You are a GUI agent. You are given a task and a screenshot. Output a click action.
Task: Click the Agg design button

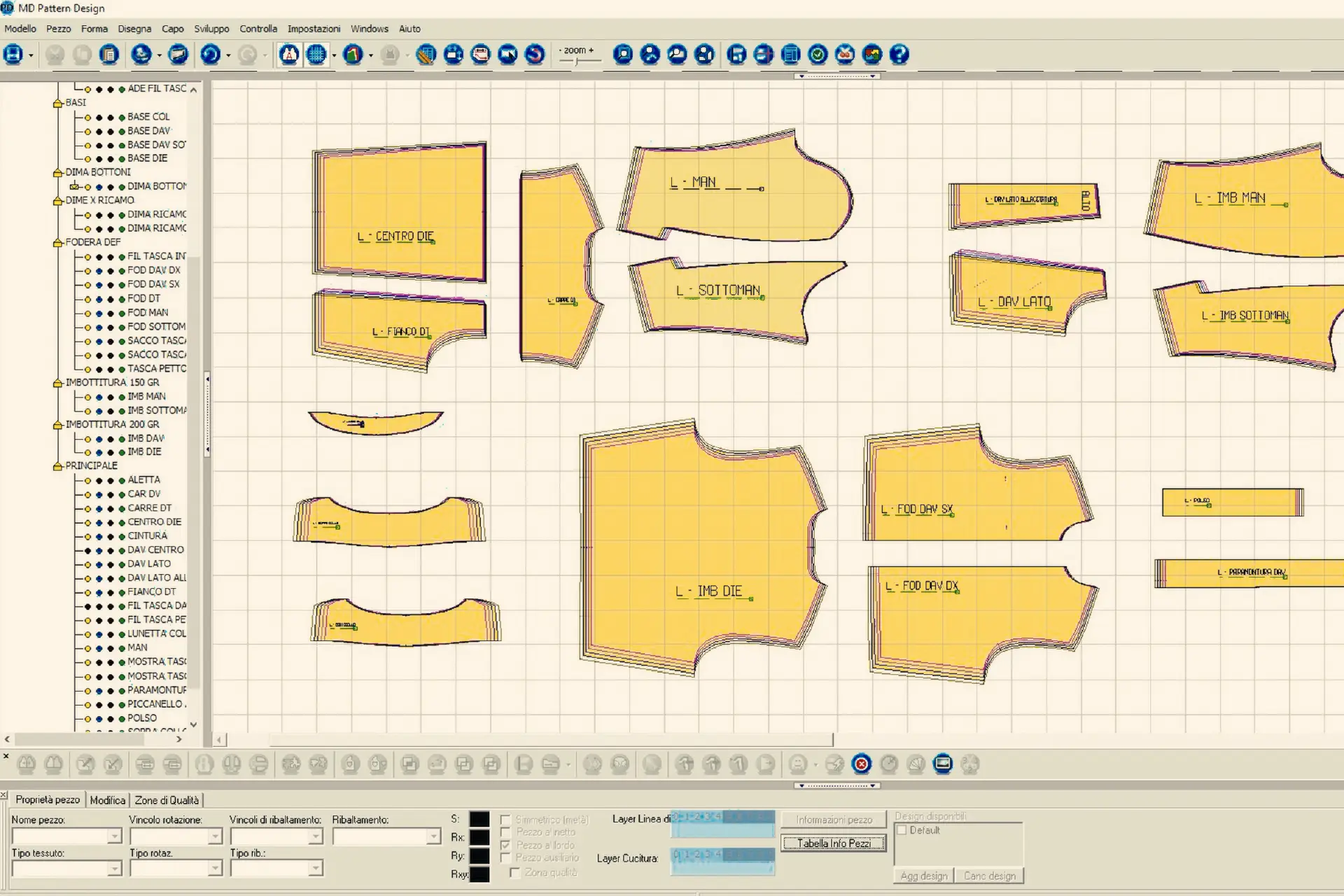pyautogui.click(x=923, y=876)
